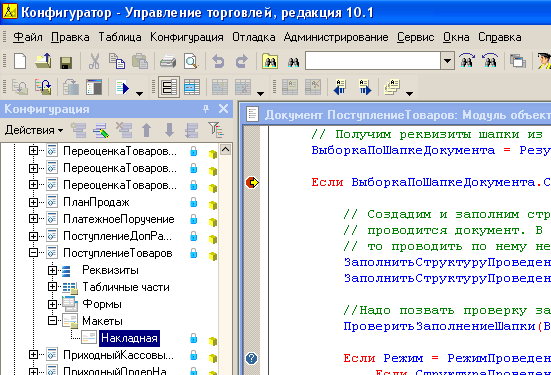
Task: Click the Undo arrow icon
Action: pyautogui.click(x=218, y=62)
